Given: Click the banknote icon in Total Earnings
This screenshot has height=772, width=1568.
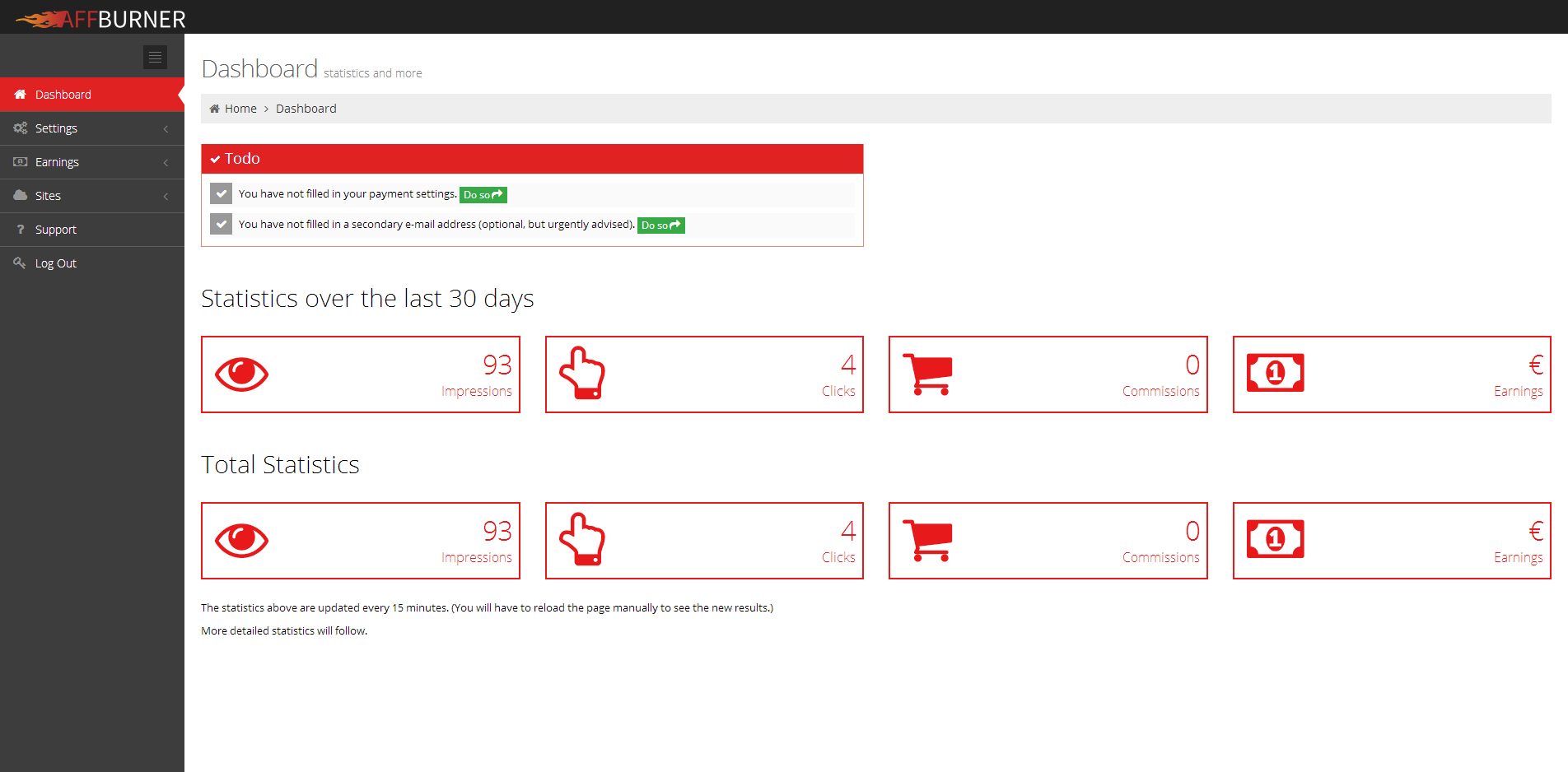Looking at the screenshot, I should click(x=1275, y=539).
